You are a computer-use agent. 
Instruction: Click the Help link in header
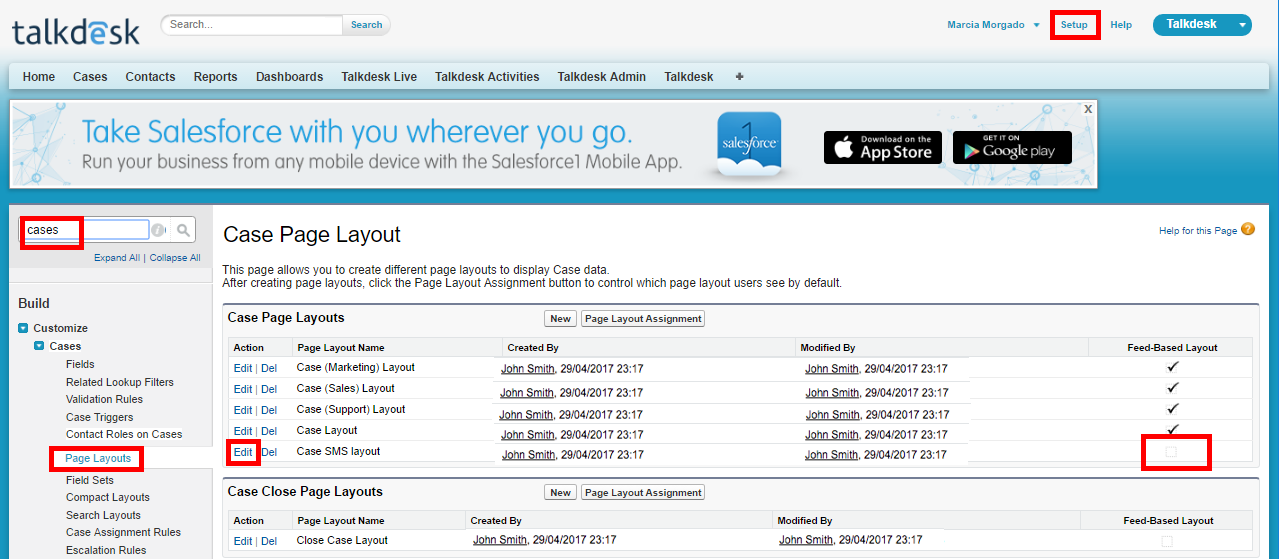click(x=1121, y=25)
